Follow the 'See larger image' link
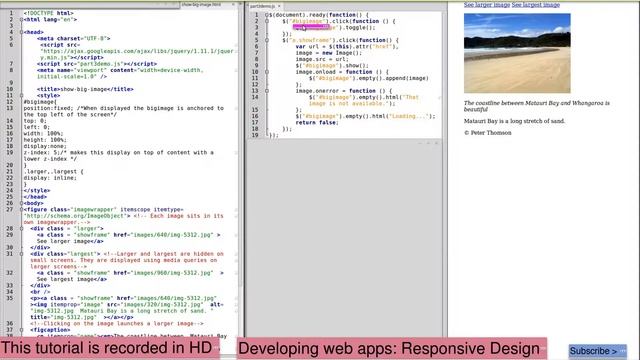The height and width of the screenshot is (360, 640). 487,4
